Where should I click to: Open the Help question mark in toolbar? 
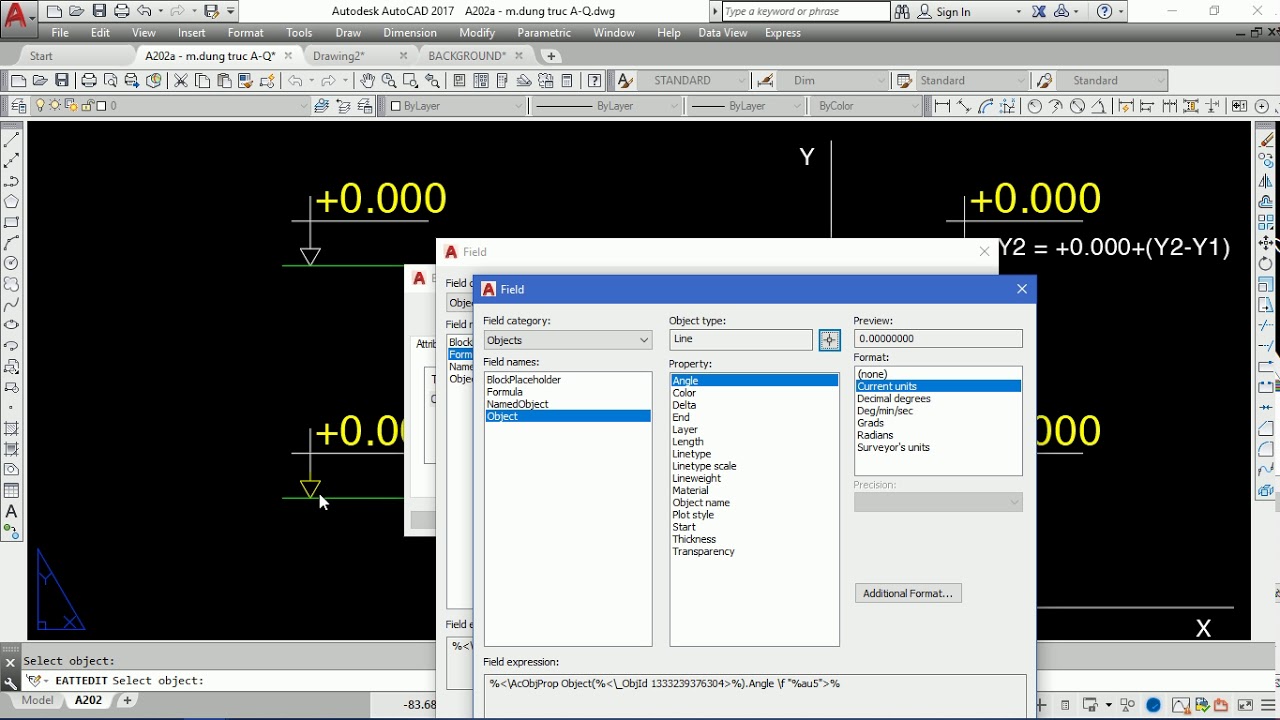pos(595,81)
